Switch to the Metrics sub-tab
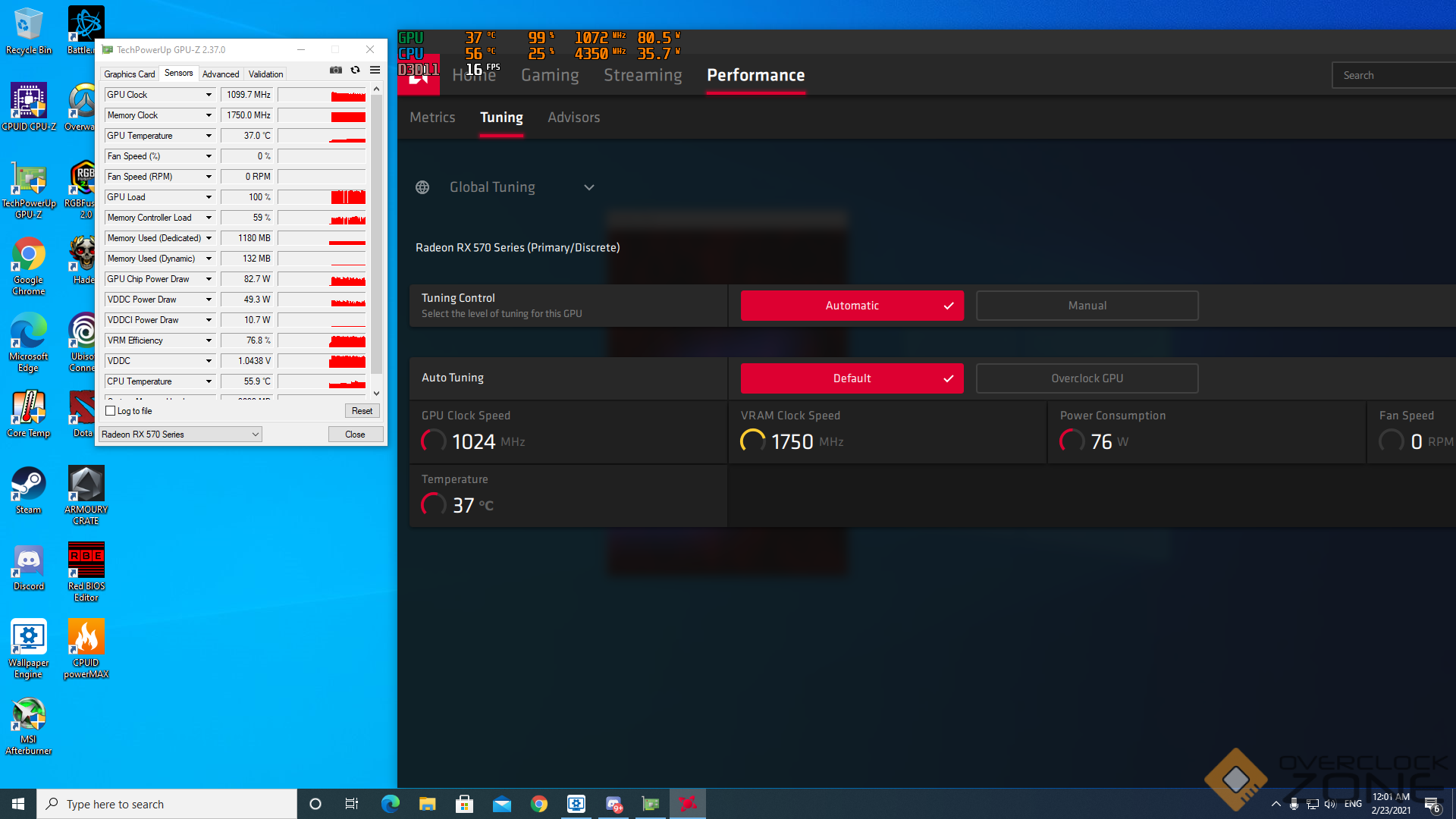 click(432, 118)
